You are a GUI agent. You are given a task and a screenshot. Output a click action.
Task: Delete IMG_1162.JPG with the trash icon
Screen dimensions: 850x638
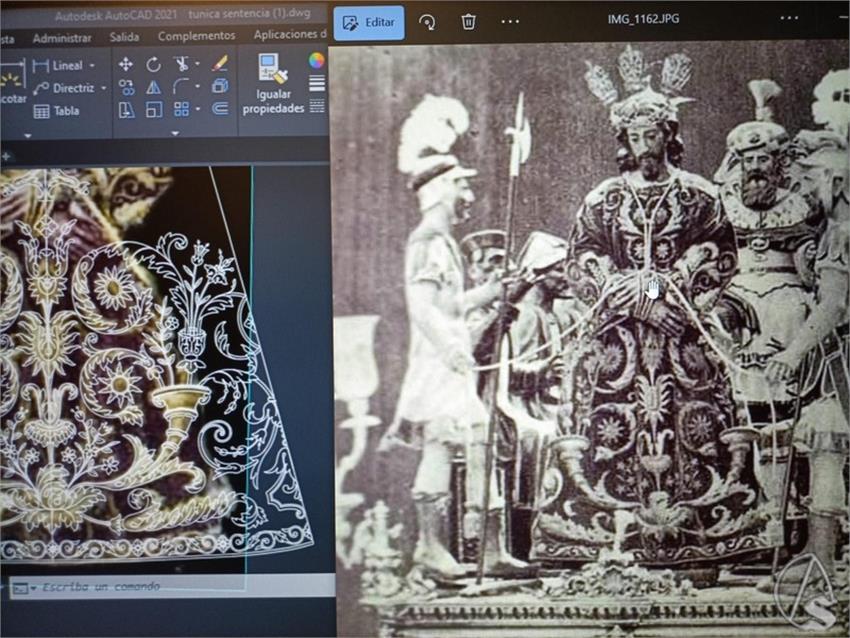click(x=468, y=21)
